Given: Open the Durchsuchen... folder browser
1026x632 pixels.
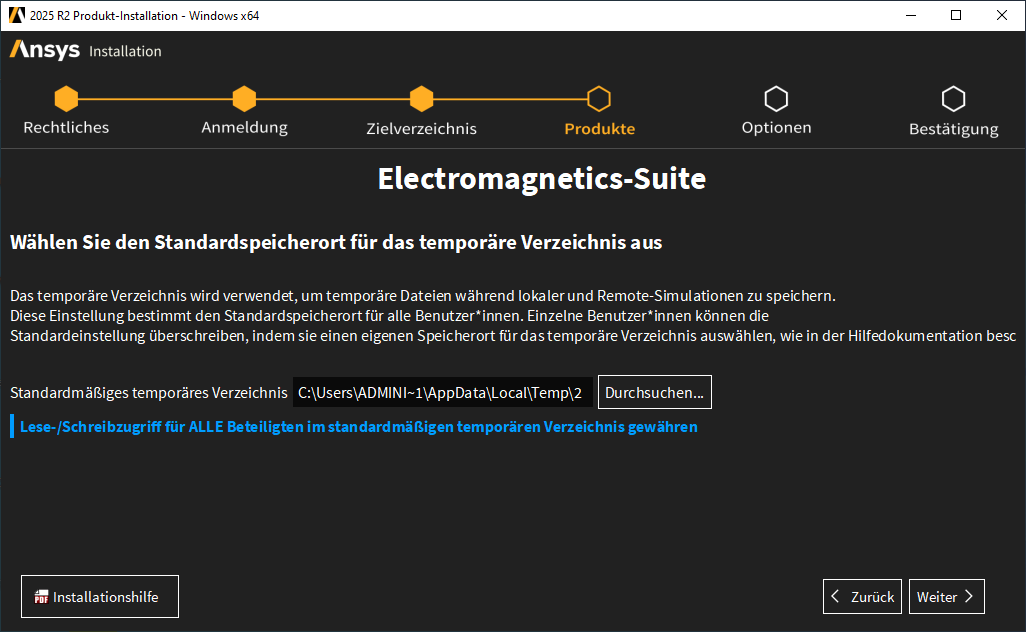Looking at the screenshot, I should coord(654,392).
